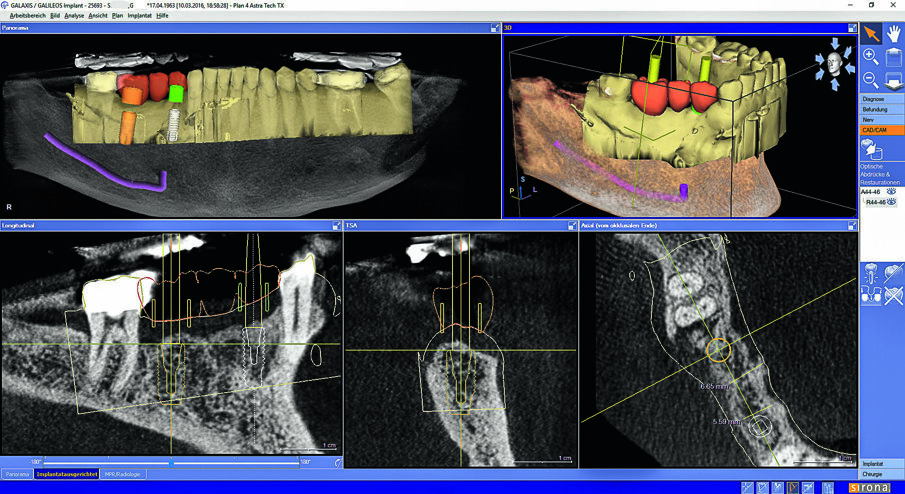Expand the Chirurgie section
The width and height of the screenshot is (905, 494).
[x=882, y=474]
